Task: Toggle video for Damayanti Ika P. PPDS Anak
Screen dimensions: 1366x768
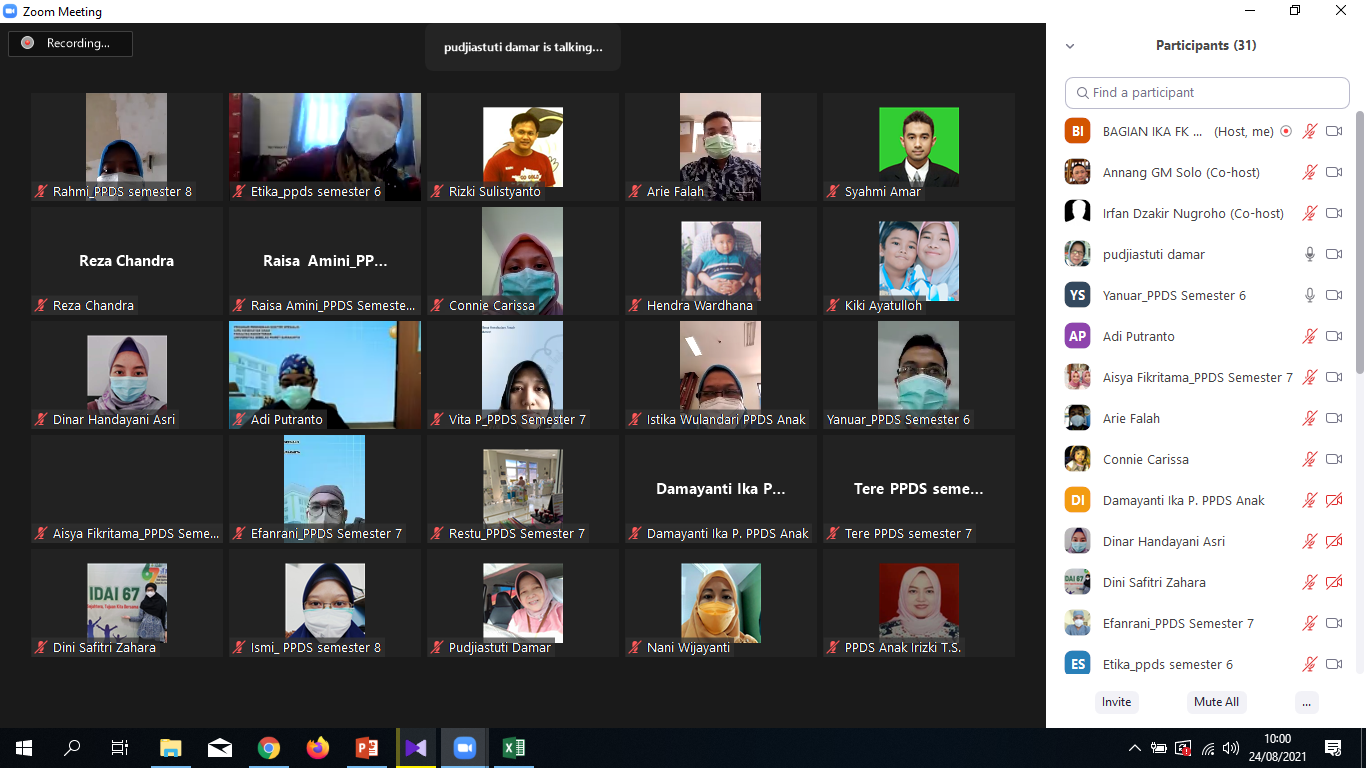Action: [x=1333, y=500]
